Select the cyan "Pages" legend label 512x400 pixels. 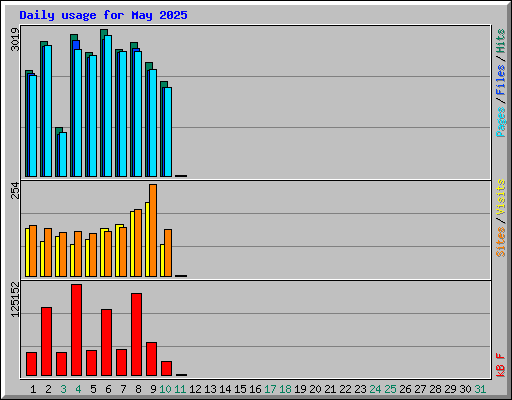pos(501,122)
